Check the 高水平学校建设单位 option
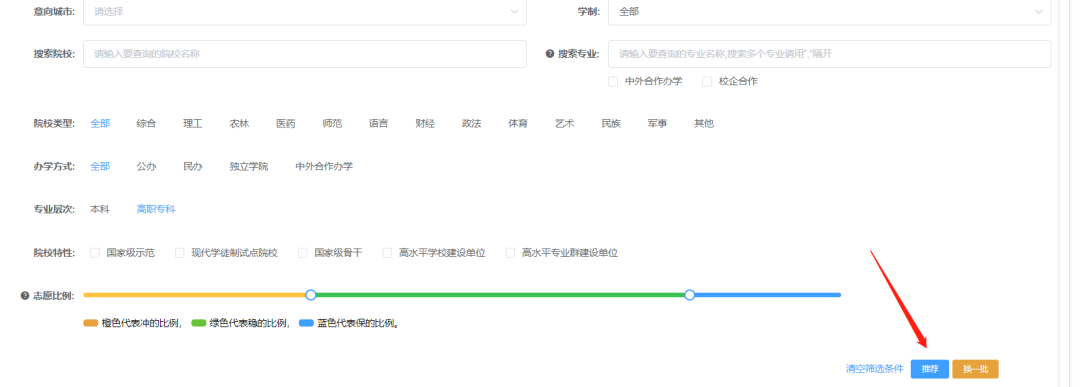The height and width of the screenshot is (387, 1080). tap(388, 253)
